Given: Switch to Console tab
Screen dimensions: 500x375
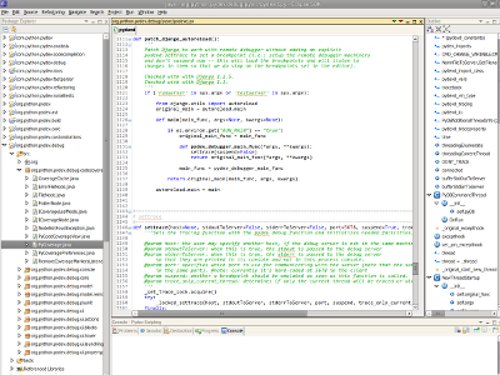Looking at the screenshot, I should pyautogui.click(x=233, y=331).
